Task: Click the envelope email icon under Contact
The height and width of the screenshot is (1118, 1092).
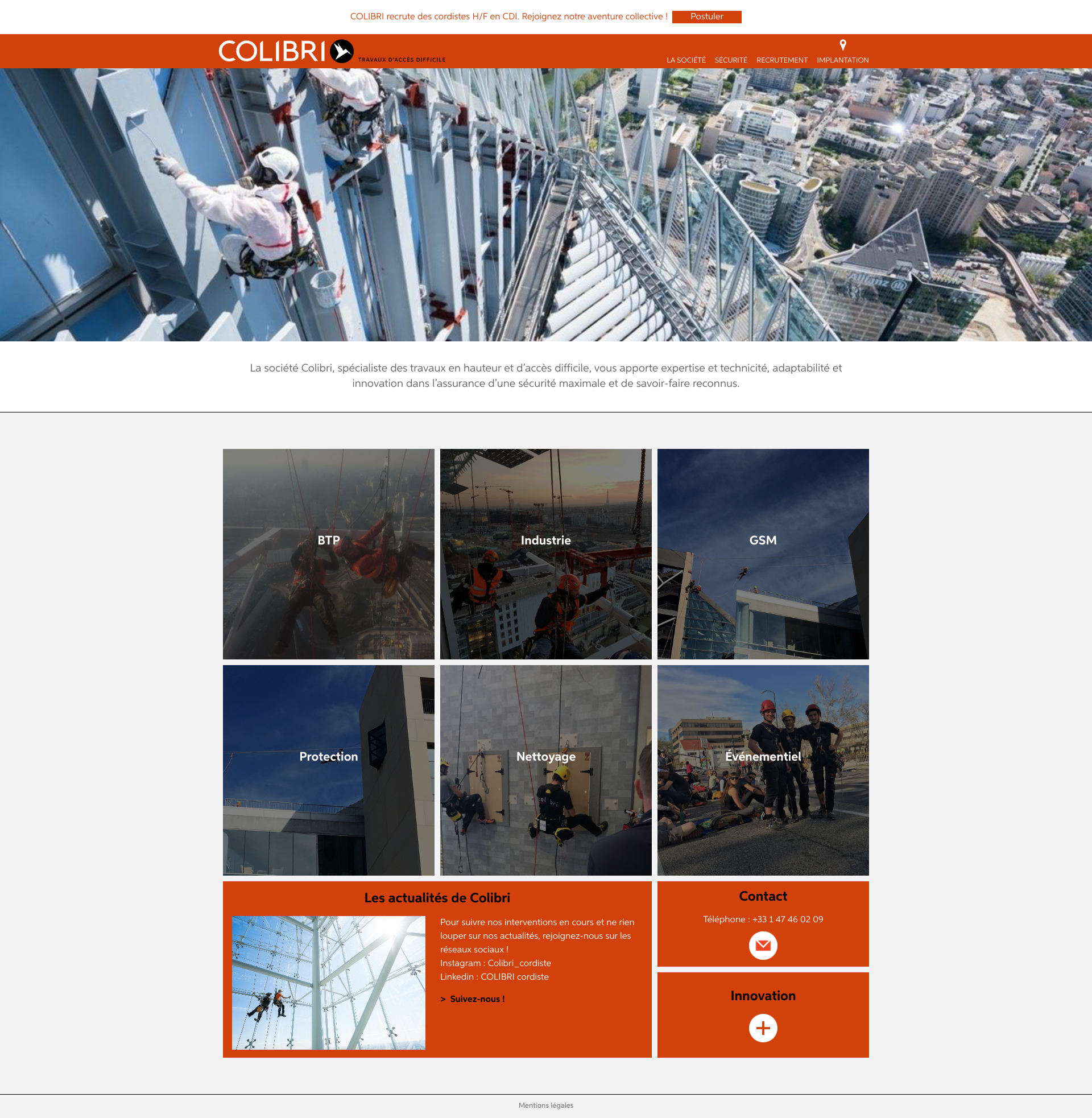Action: point(763,946)
